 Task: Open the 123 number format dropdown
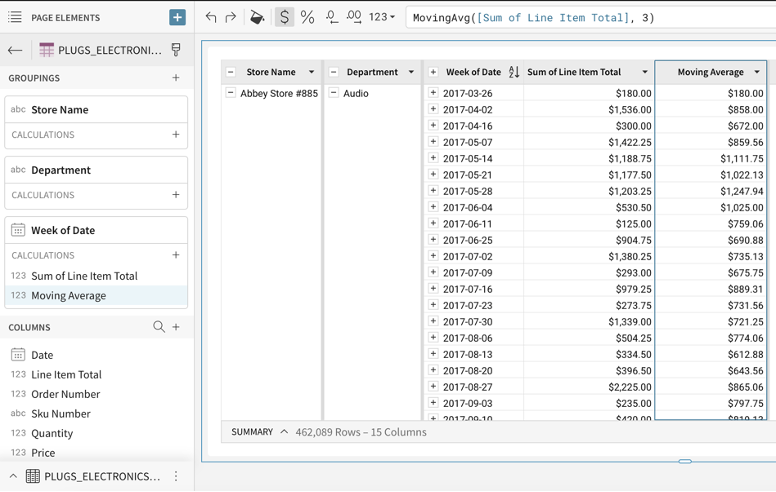pos(381,17)
